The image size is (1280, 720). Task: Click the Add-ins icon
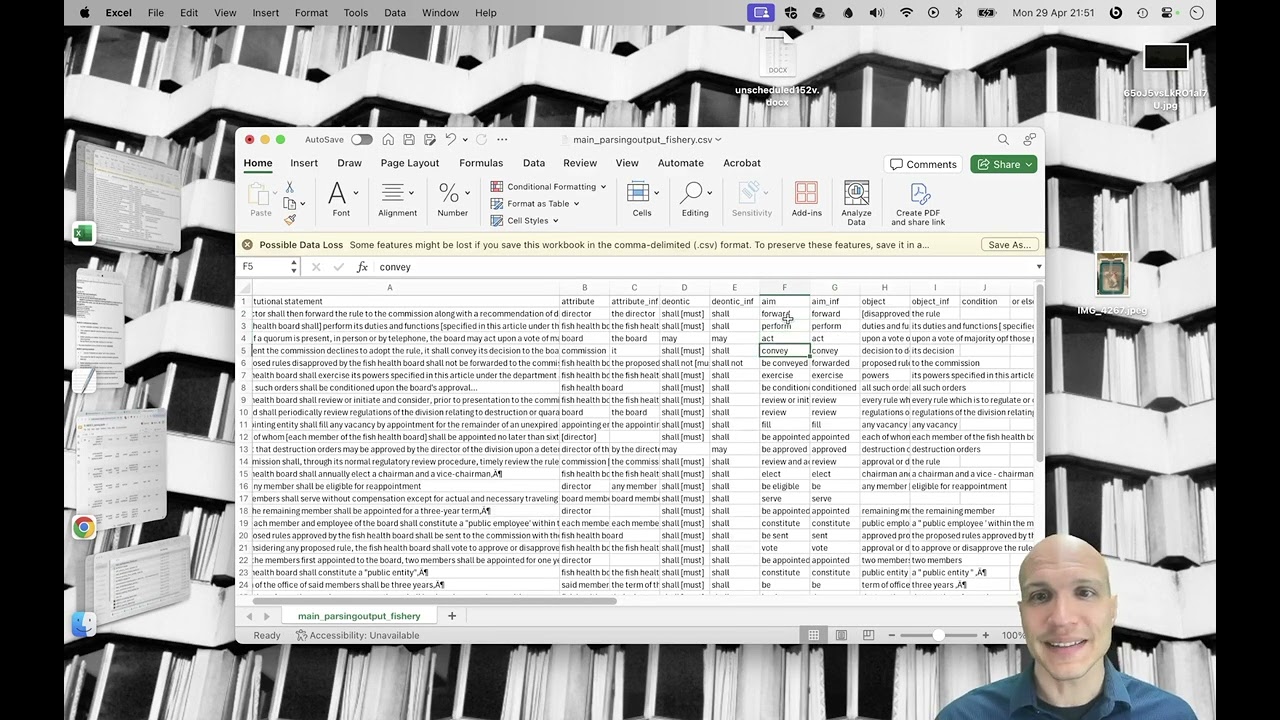pyautogui.click(x=806, y=198)
